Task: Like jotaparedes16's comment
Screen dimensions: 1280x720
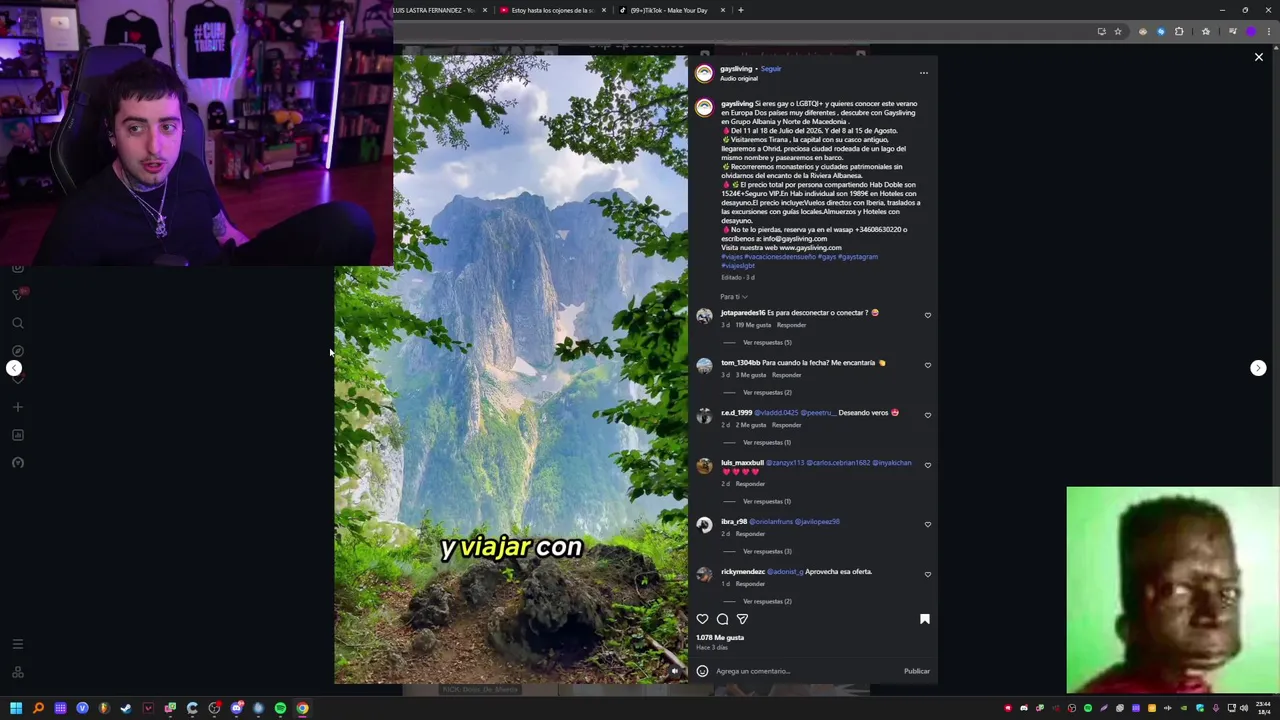Action: 928,315
